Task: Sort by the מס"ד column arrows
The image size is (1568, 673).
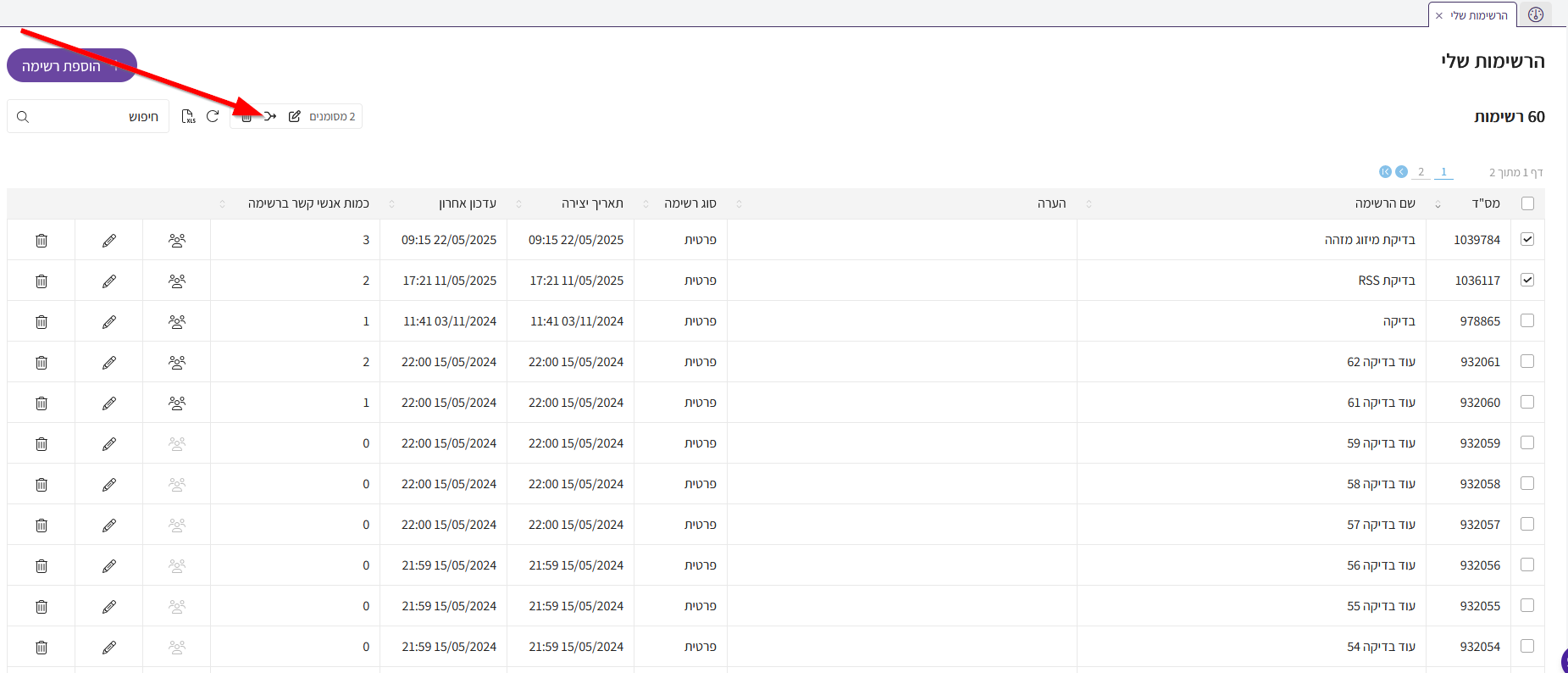Action: click(1438, 204)
